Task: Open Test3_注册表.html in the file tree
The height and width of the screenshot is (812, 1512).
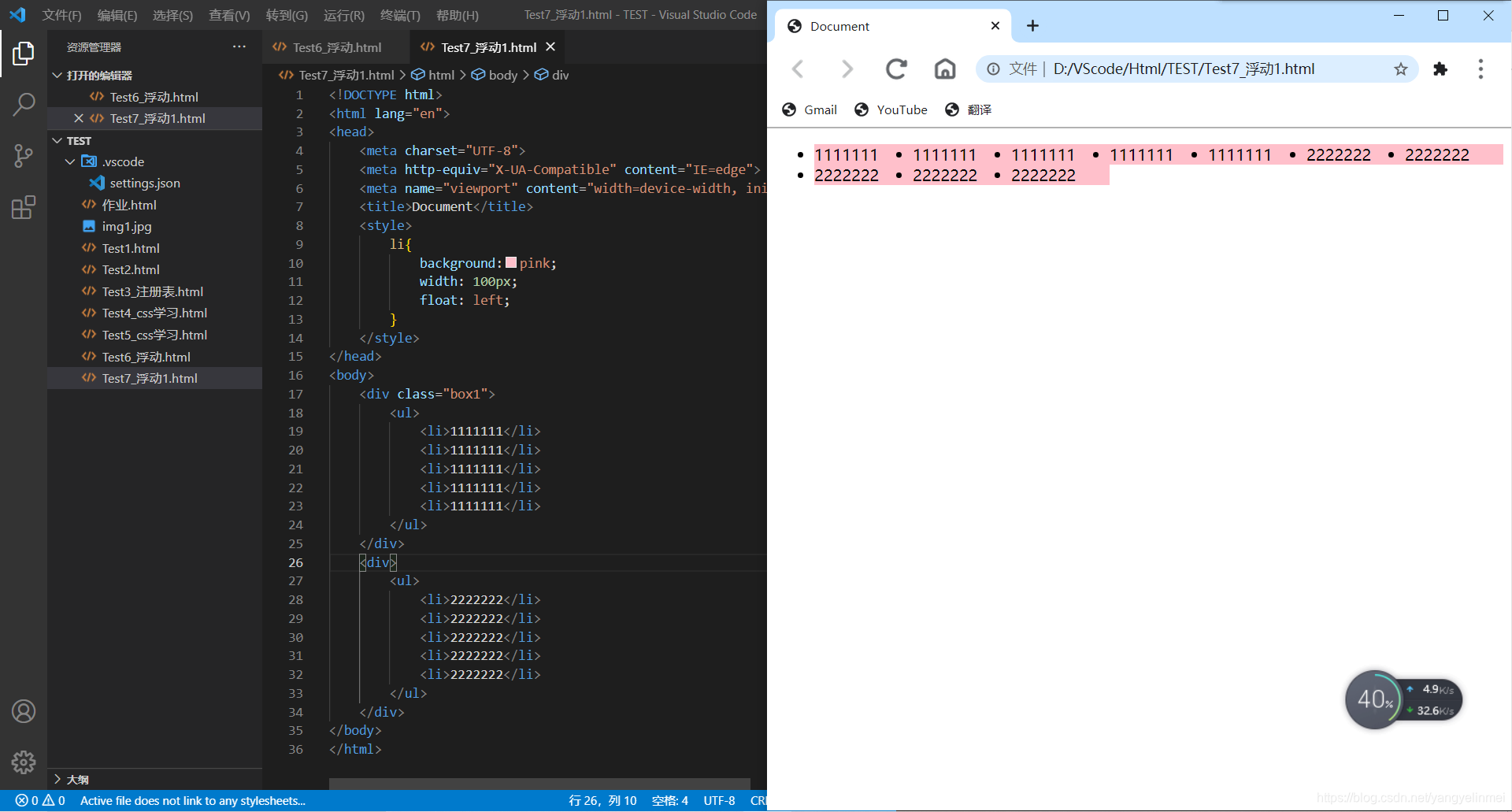Action: pyautogui.click(x=153, y=291)
